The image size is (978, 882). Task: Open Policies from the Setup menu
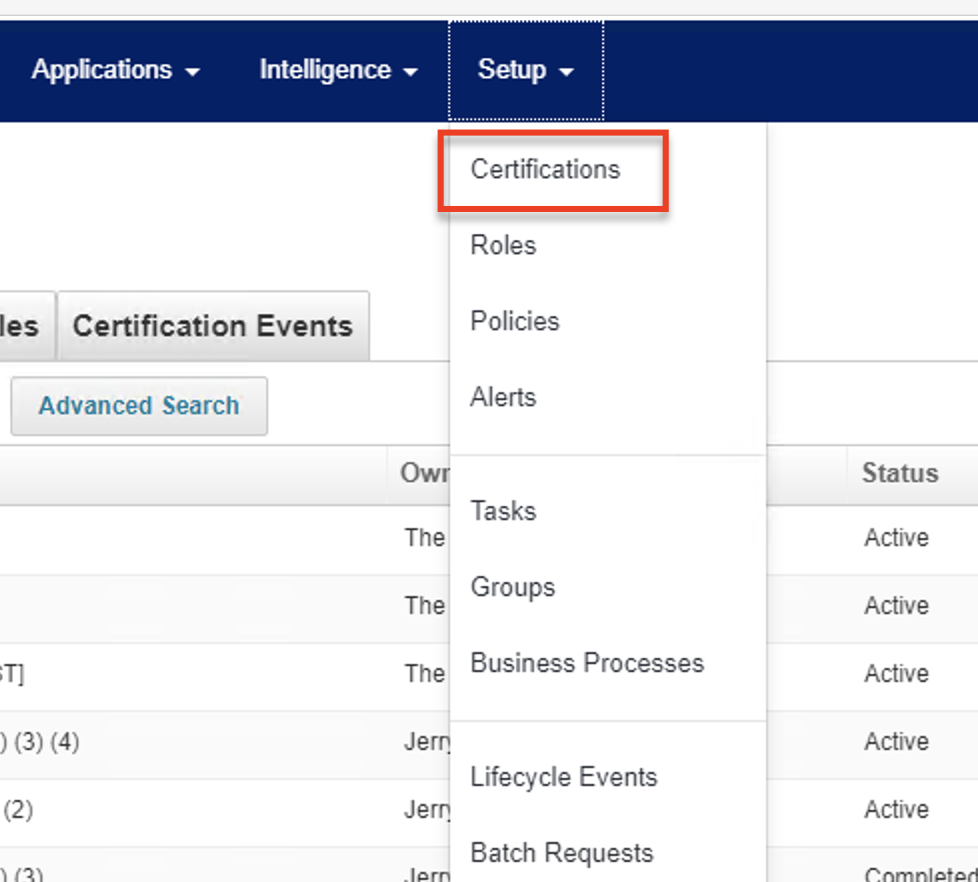[x=514, y=322]
